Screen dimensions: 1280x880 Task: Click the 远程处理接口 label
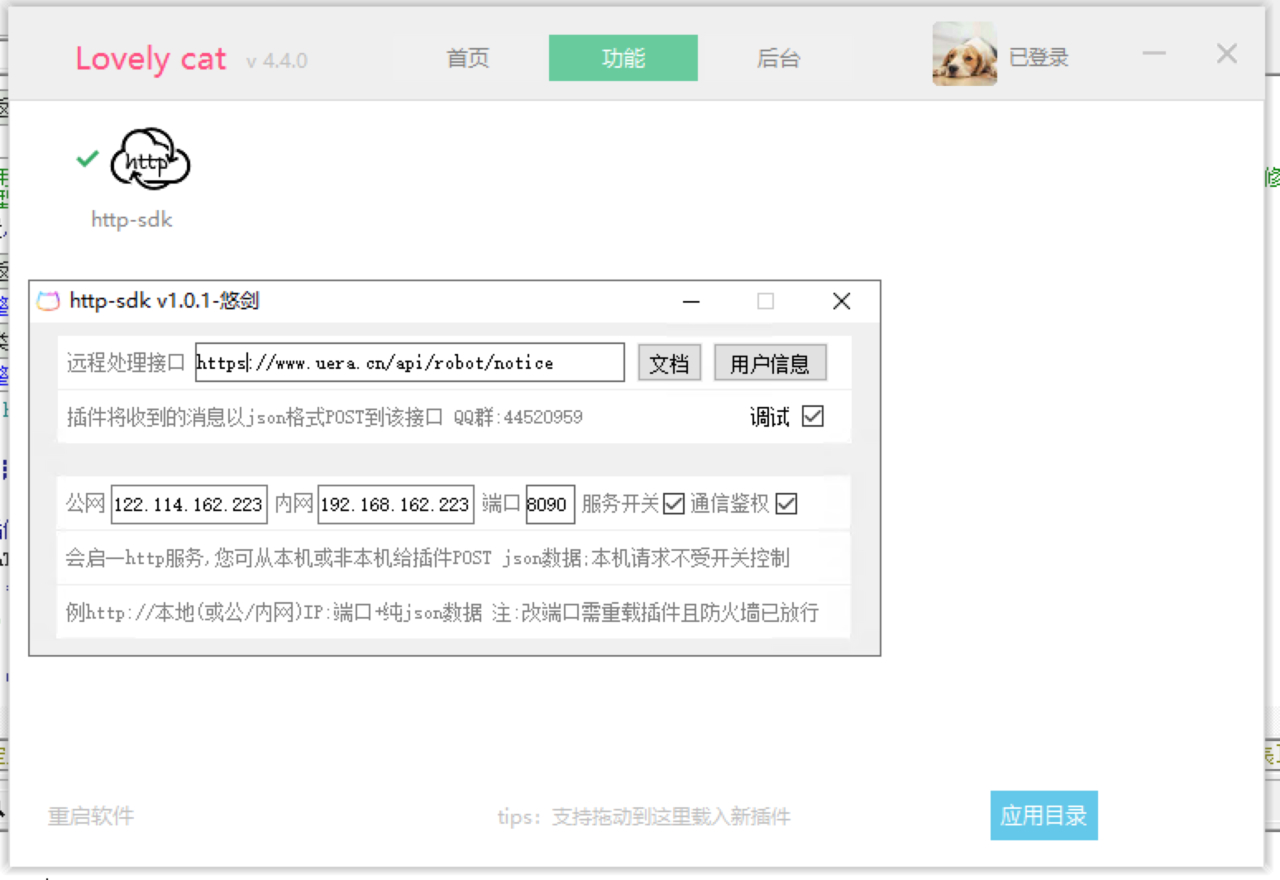click(126, 363)
